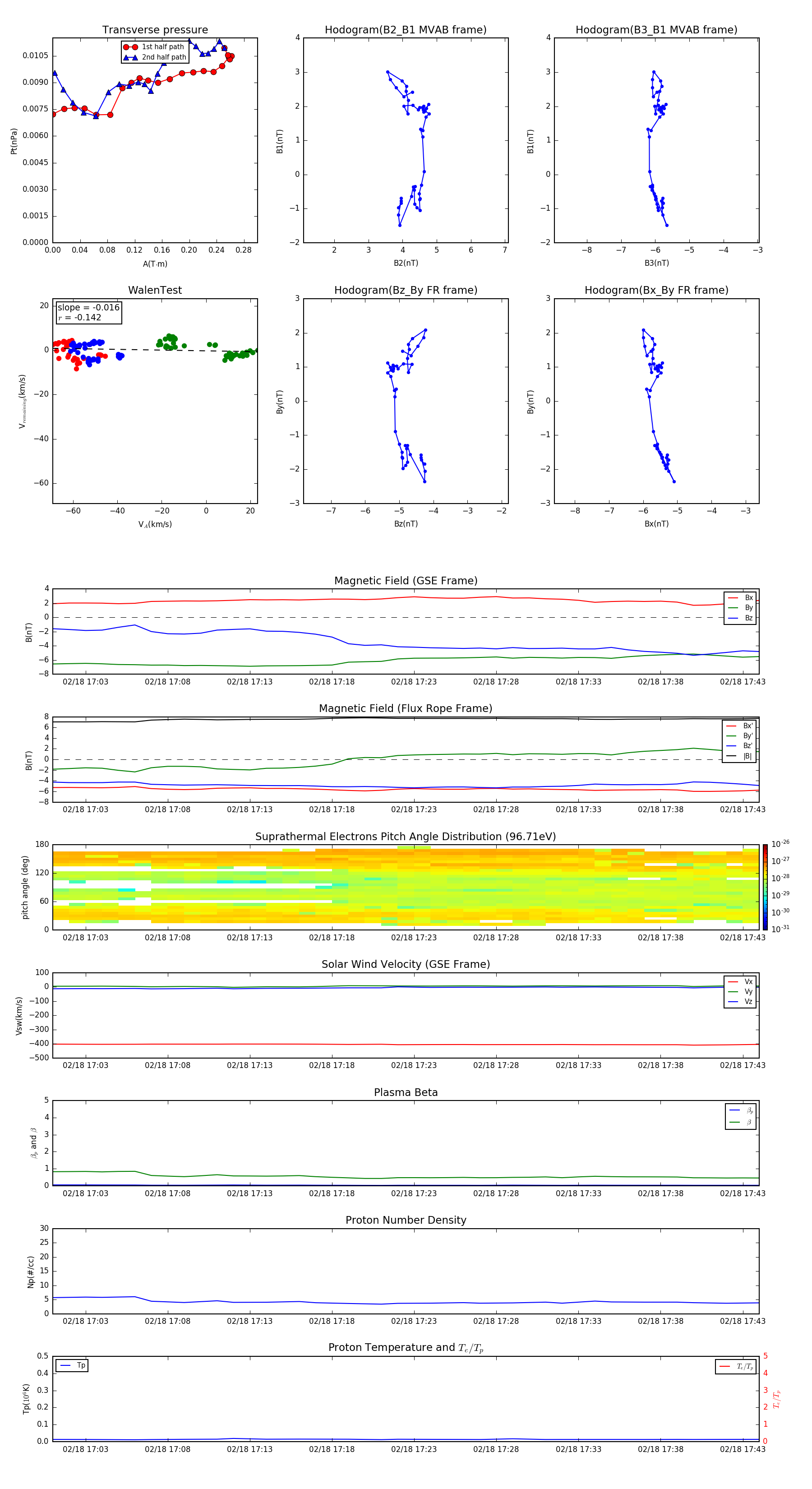Click the "Np(#/cc)" y-axis label
This screenshot has width=812, height=1489.
pos(31,1272)
